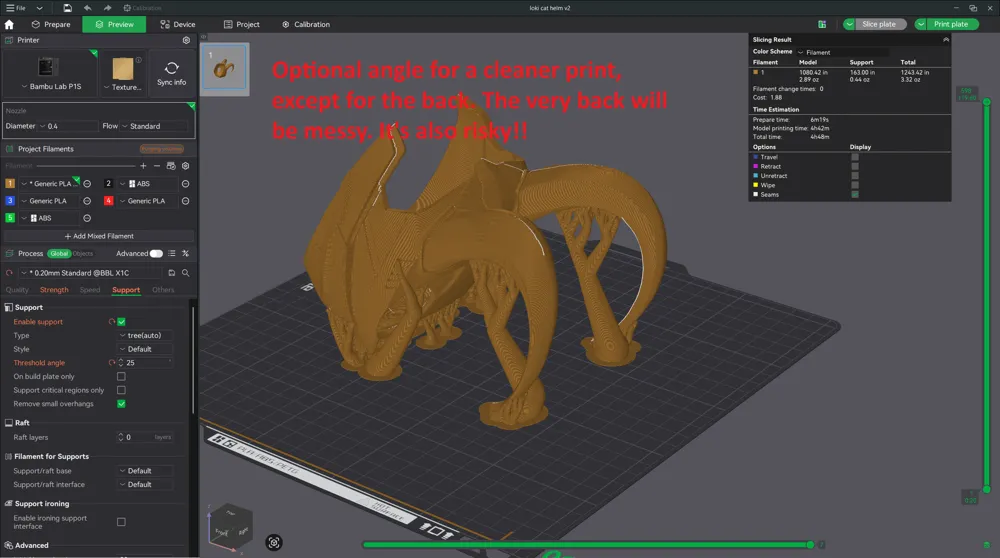
Task: Edit filament 4 Generic PLA preset
Action: (x=186, y=201)
